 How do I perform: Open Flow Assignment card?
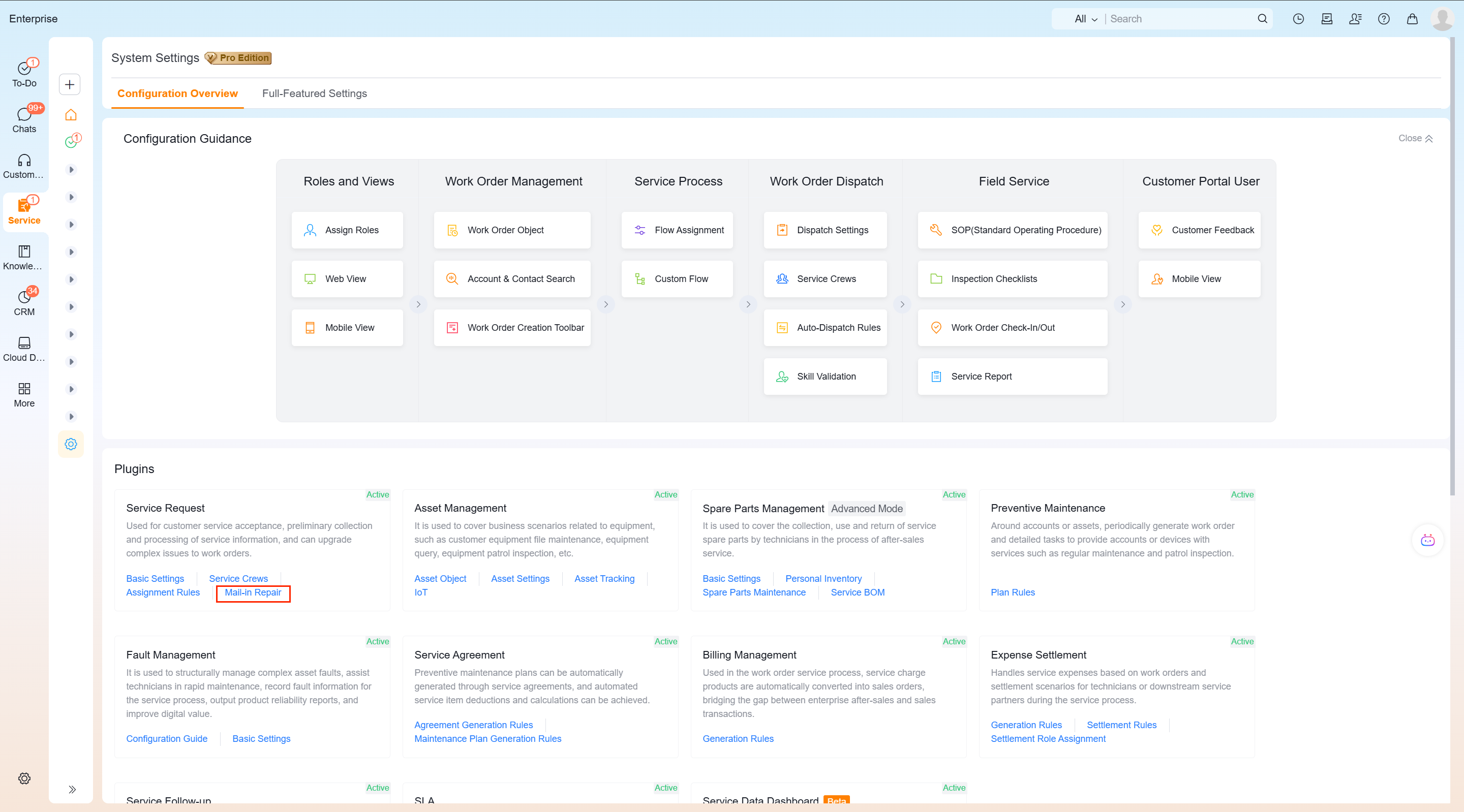point(677,230)
